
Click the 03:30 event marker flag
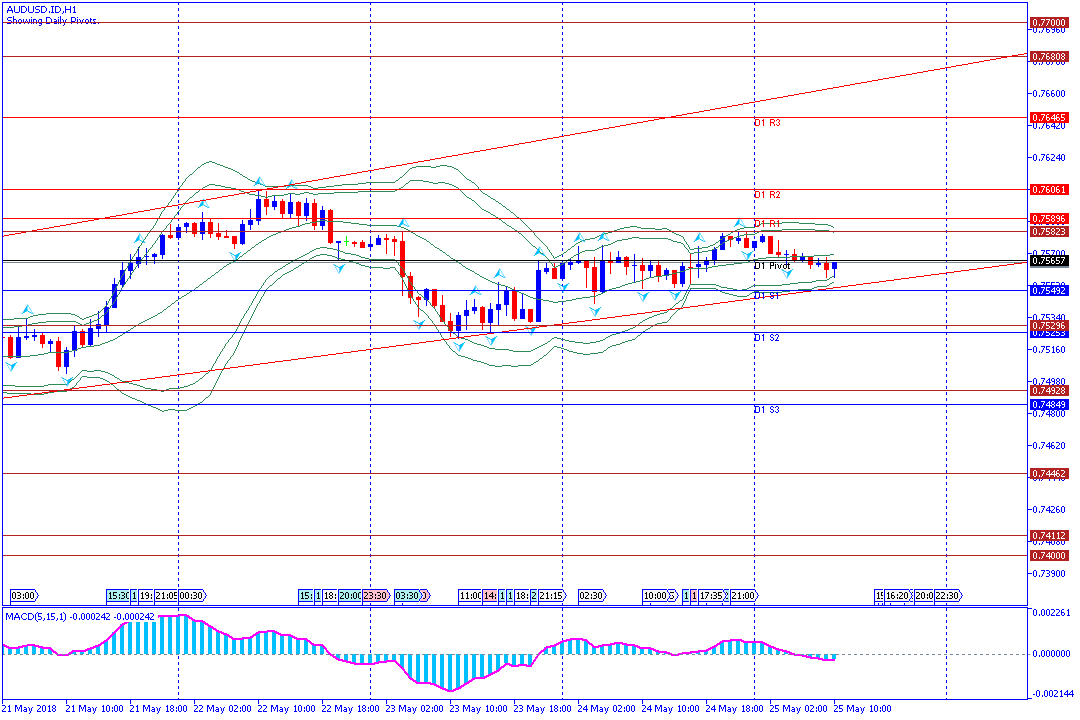pos(411,595)
